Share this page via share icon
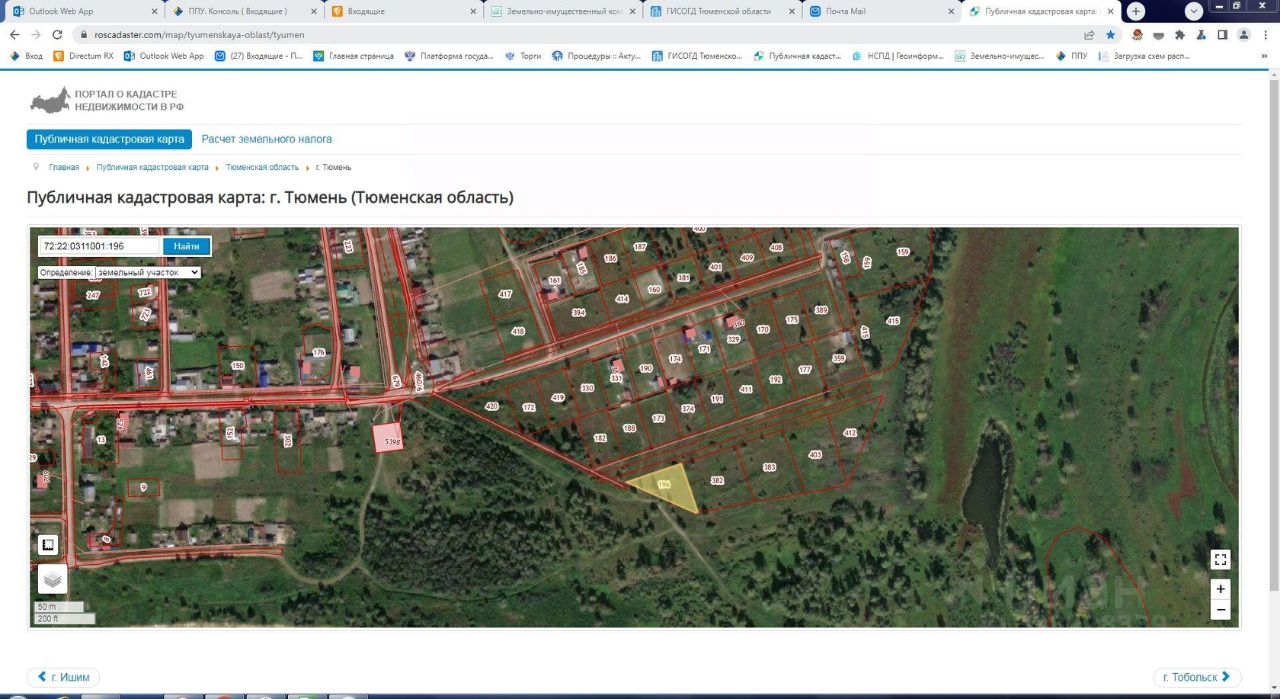The height and width of the screenshot is (699, 1280). [1089, 34]
